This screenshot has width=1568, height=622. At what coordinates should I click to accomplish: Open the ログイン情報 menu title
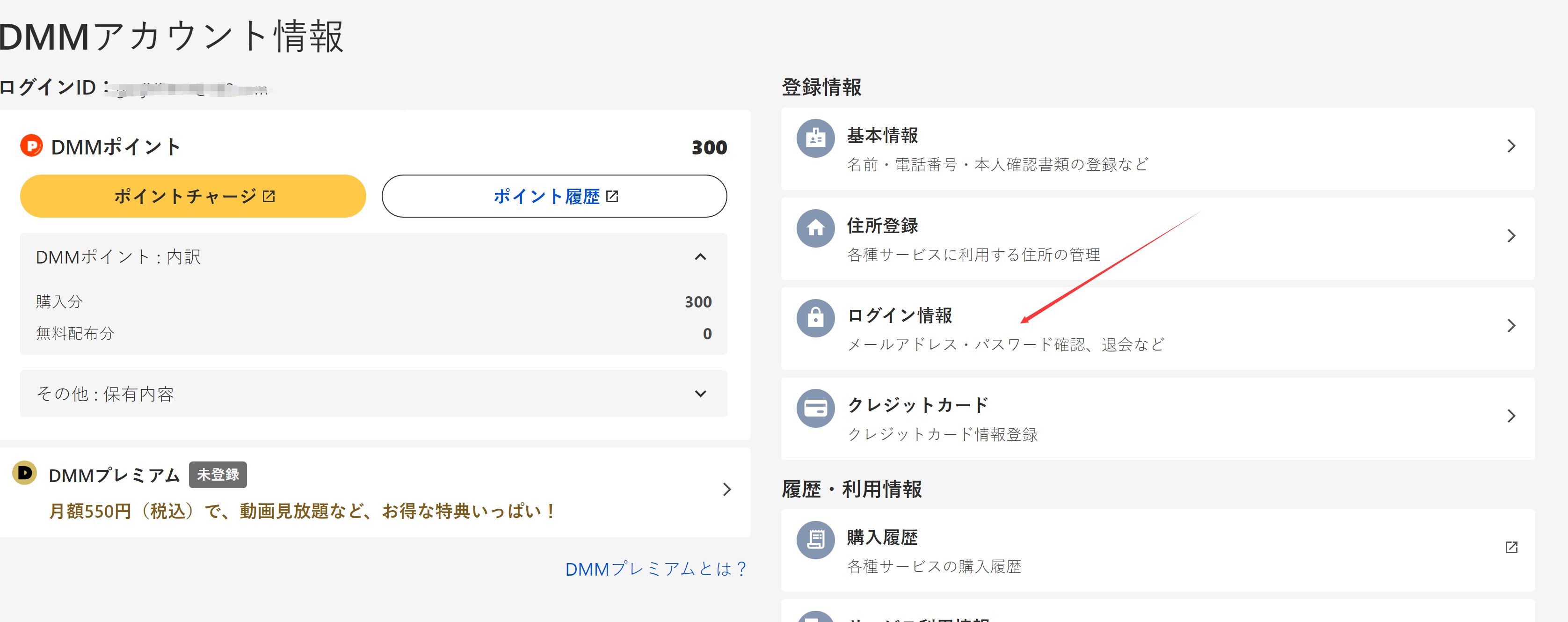pyautogui.click(x=900, y=315)
